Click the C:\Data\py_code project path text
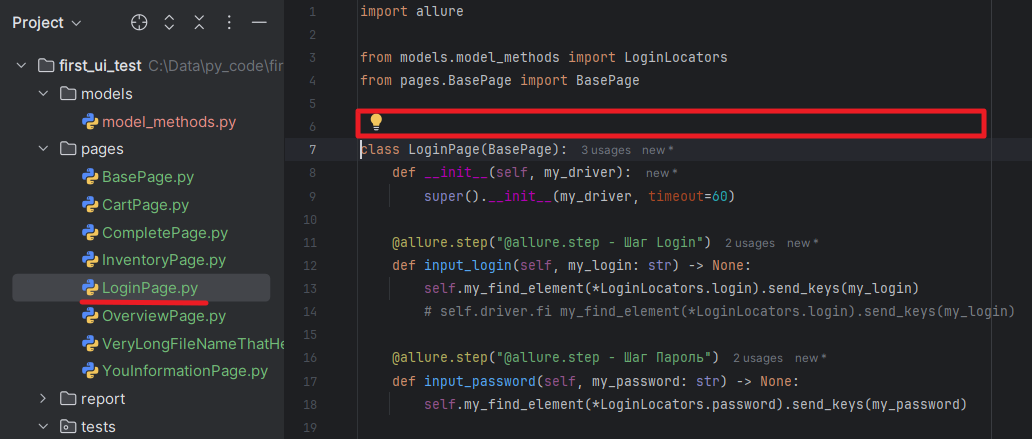 pos(216,66)
